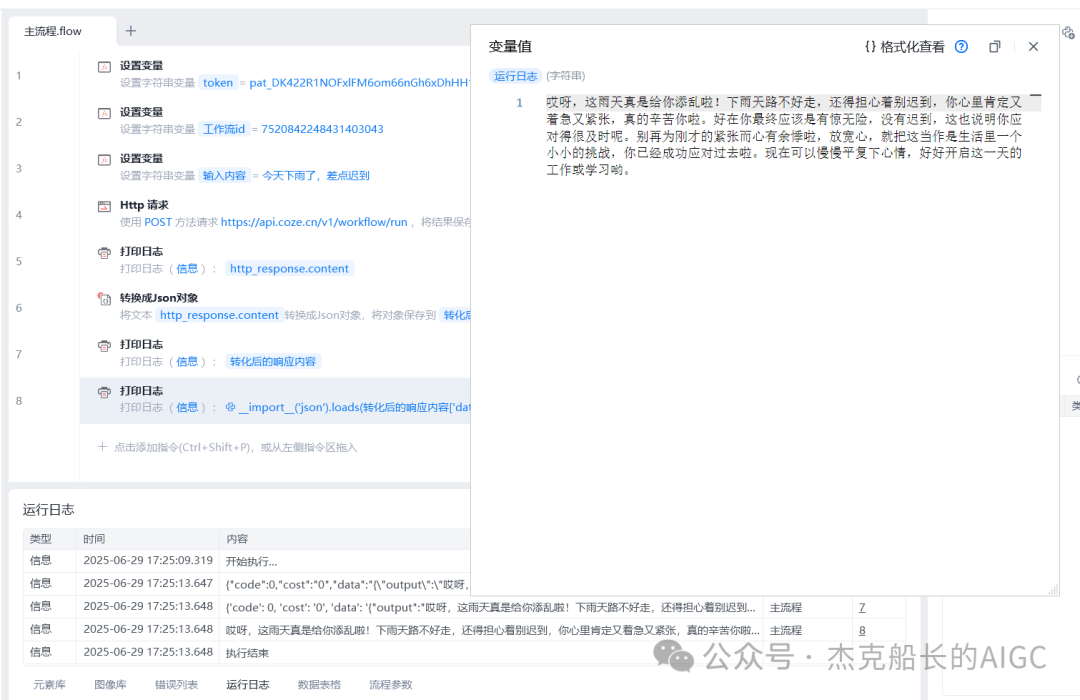1080x700 pixels.
Task: Click the 转化后的响应内容 tag on line 7
Action: click(273, 362)
